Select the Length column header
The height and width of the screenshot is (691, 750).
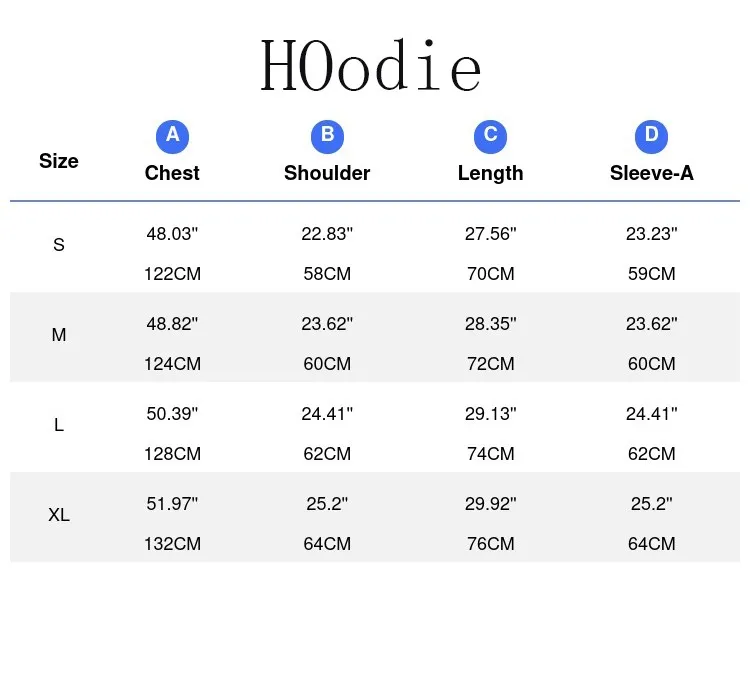[x=490, y=174]
